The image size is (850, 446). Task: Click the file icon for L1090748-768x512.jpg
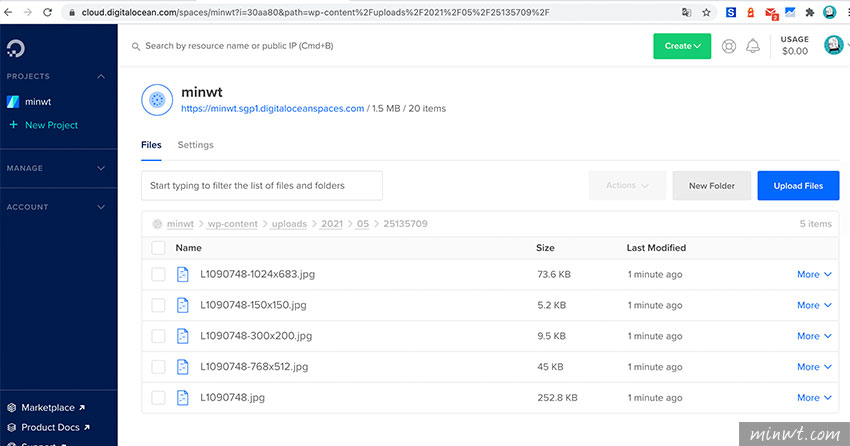point(183,367)
